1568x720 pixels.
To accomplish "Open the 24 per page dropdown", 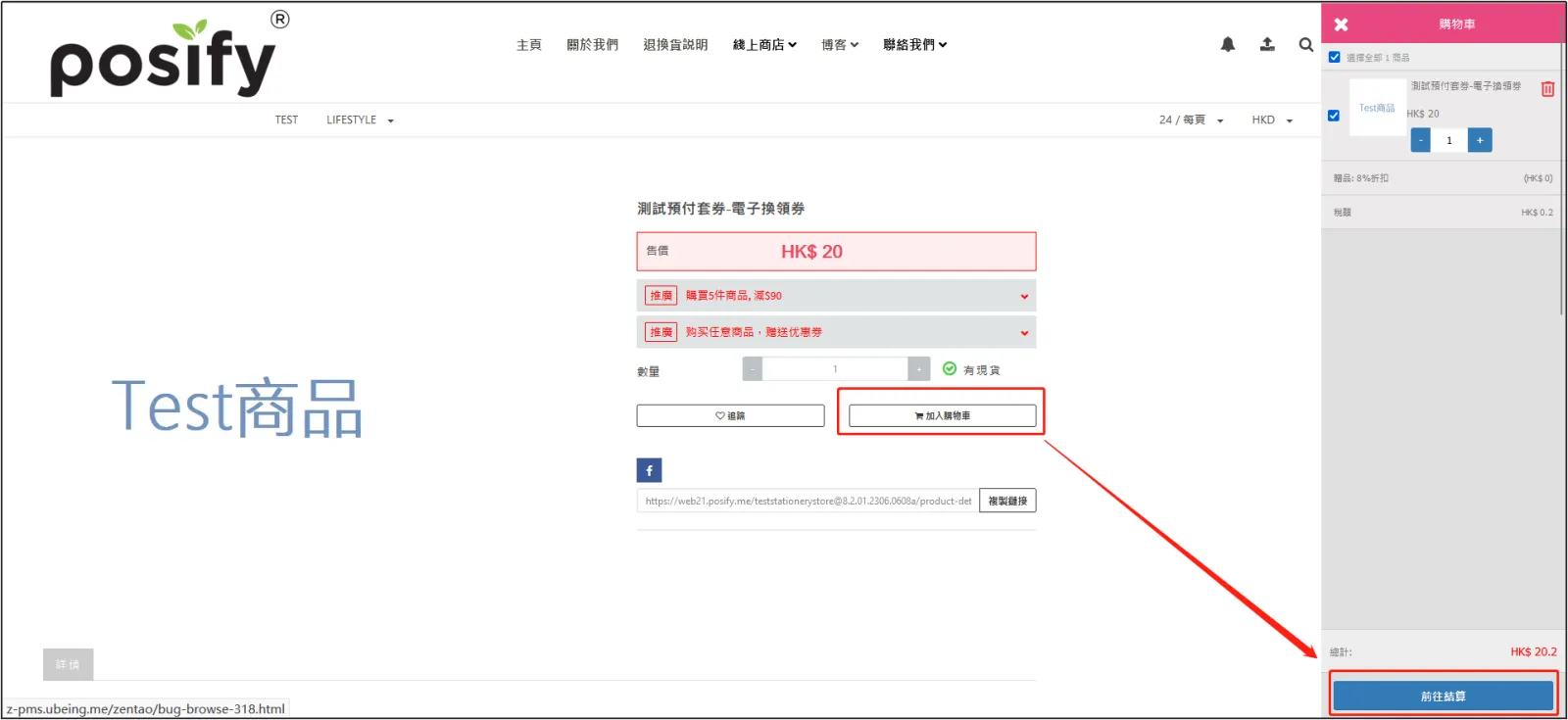I will [x=1191, y=120].
